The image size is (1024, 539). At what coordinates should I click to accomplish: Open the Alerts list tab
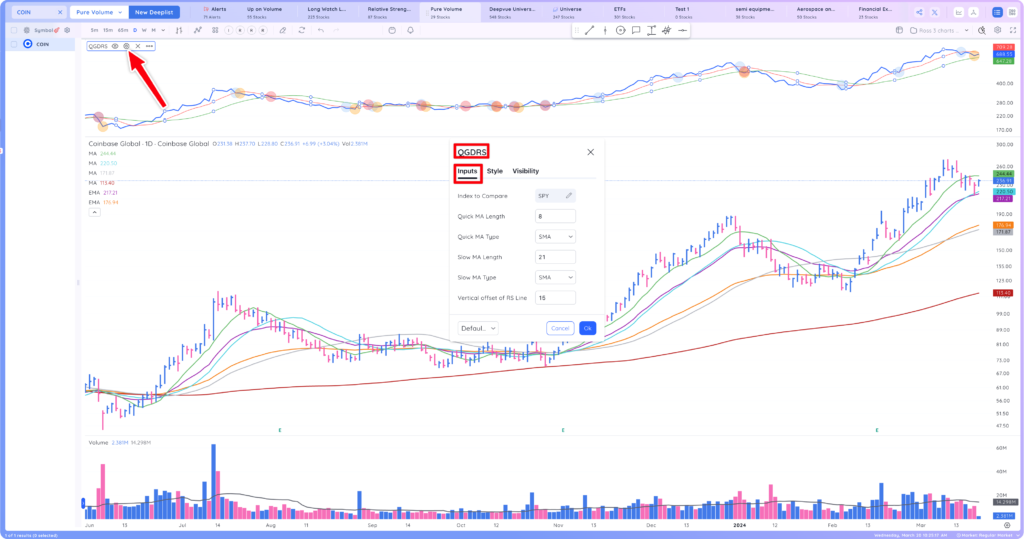coord(215,12)
